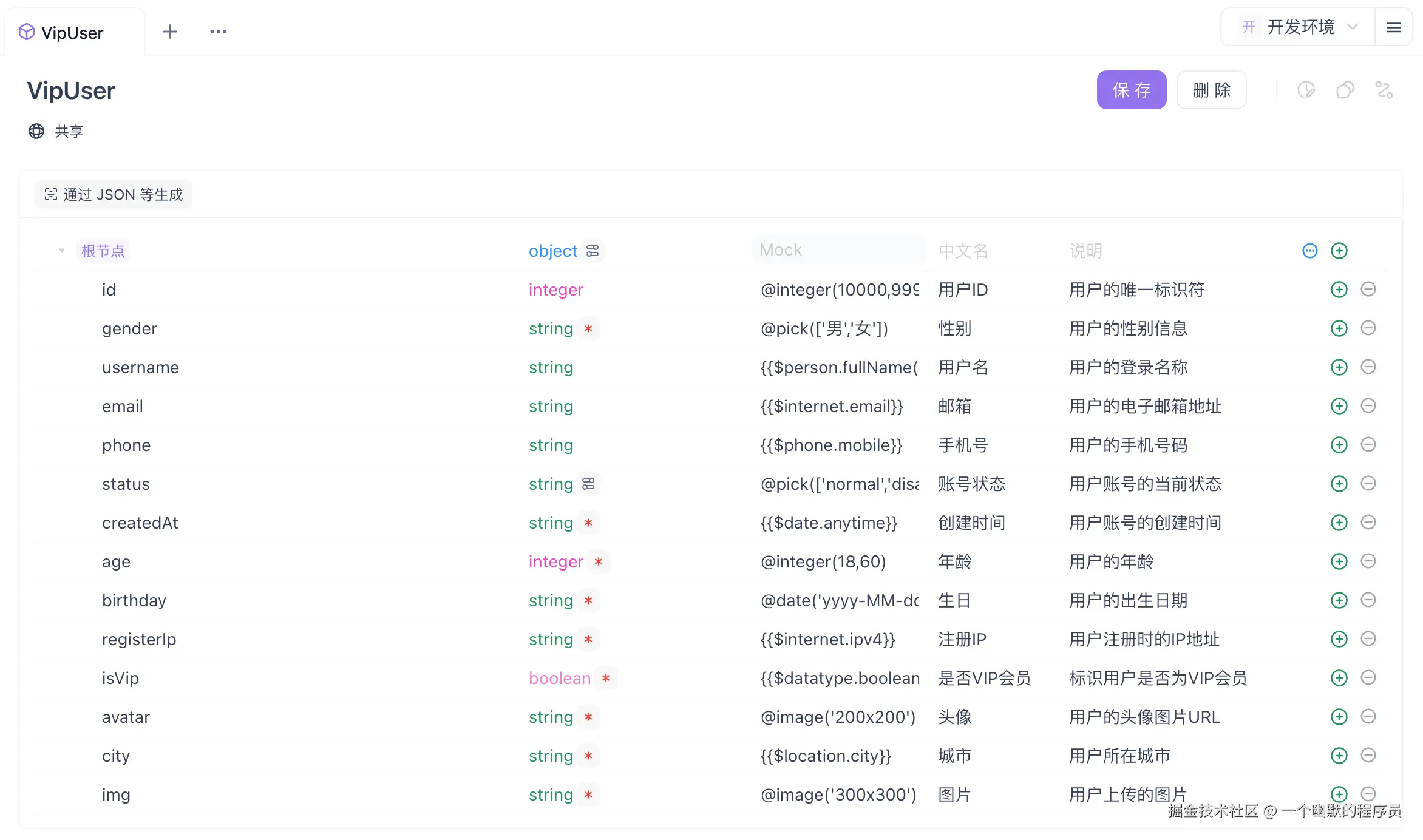Image resolution: width=1423 pixels, height=840 pixels.
Task: Click the 删除 delete button
Action: coord(1211,90)
